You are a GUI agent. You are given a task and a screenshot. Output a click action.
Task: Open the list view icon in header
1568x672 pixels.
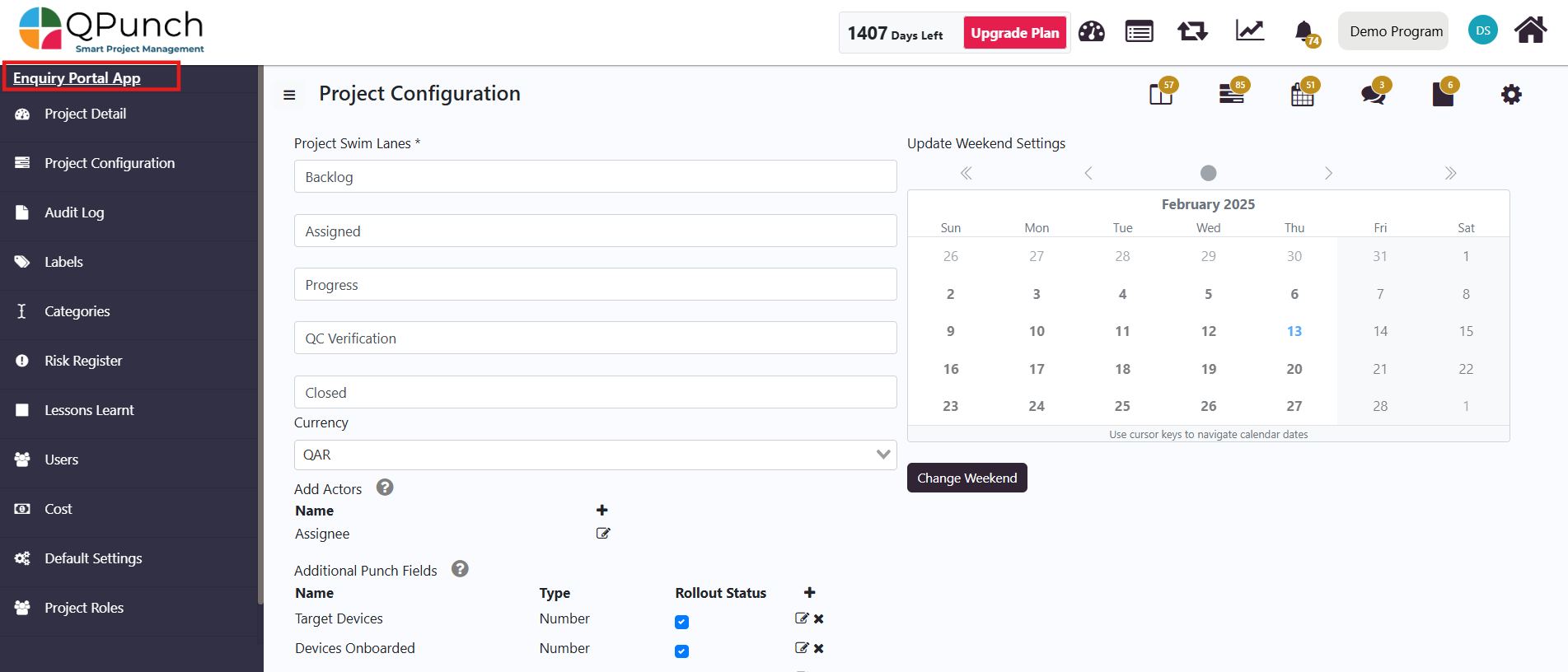(x=1140, y=32)
